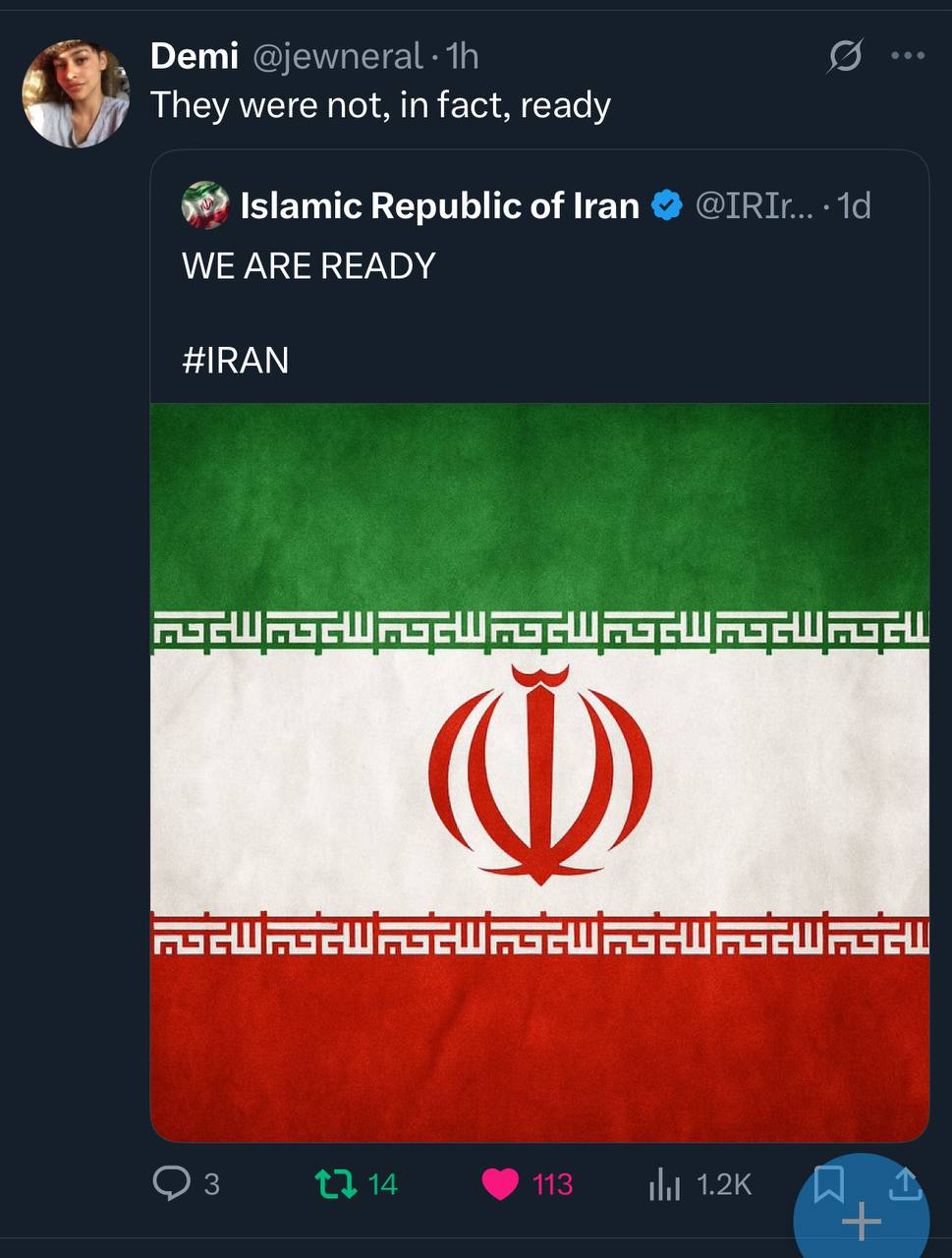Image resolution: width=952 pixels, height=1258 pixels.
Task: Tap the share icon on the post
Action: click(904, 1183)
